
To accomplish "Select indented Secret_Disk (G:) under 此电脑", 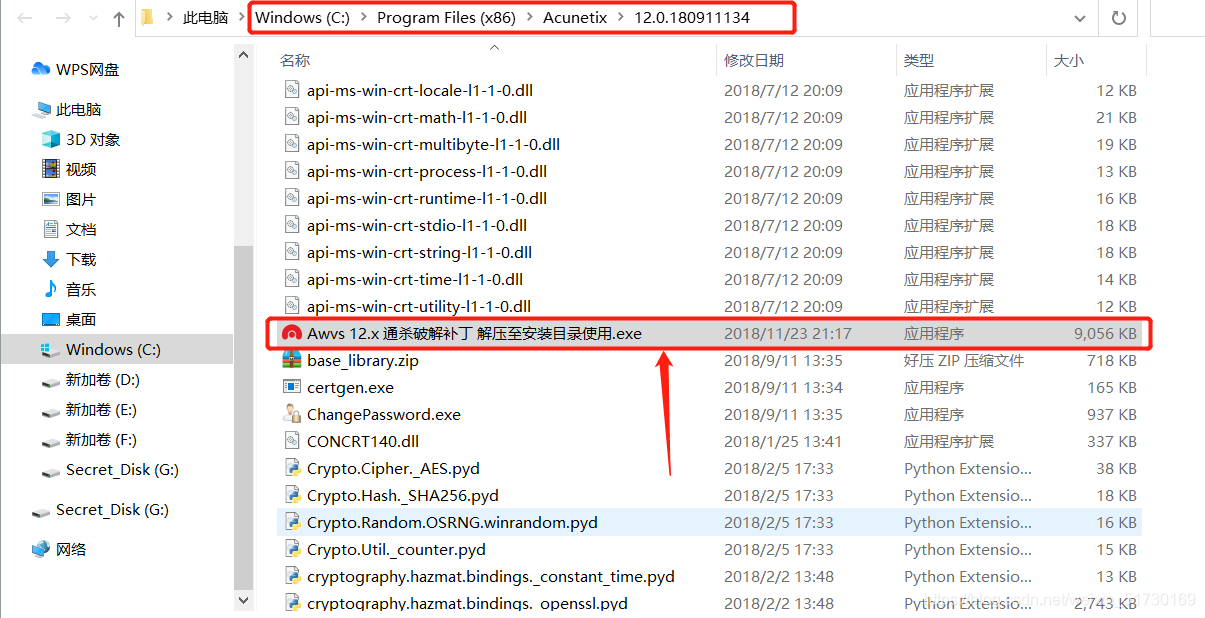I will [x=122, y=470].
